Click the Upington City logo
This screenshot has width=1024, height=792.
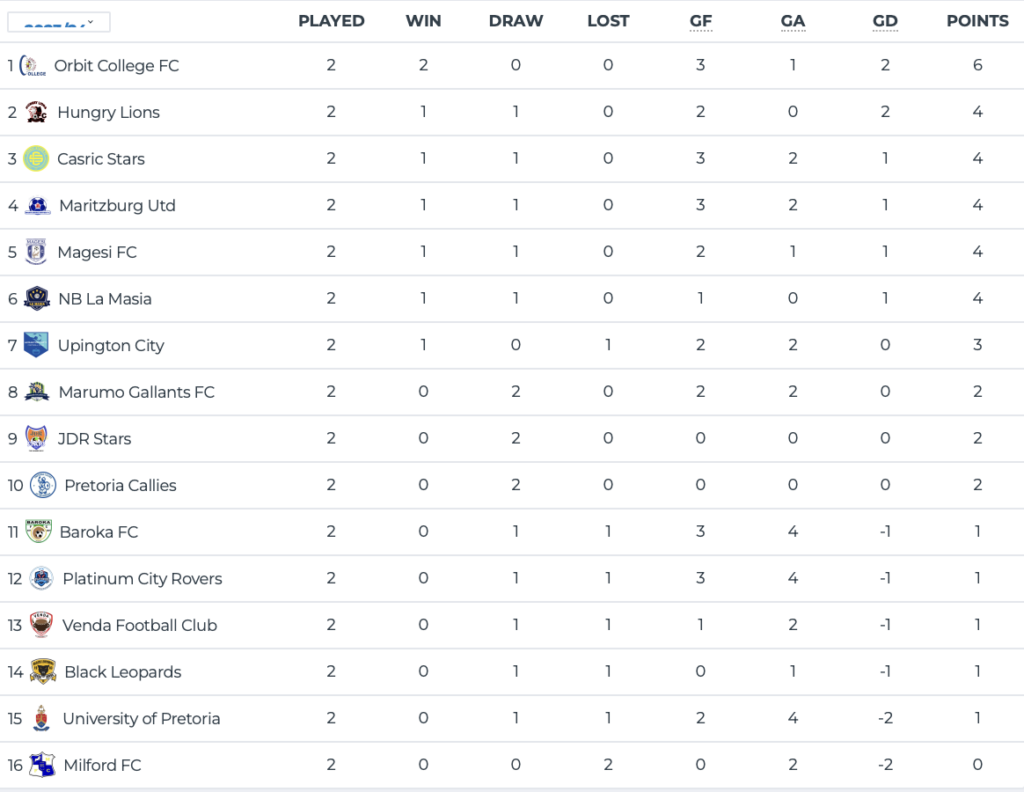coord(36,345)
